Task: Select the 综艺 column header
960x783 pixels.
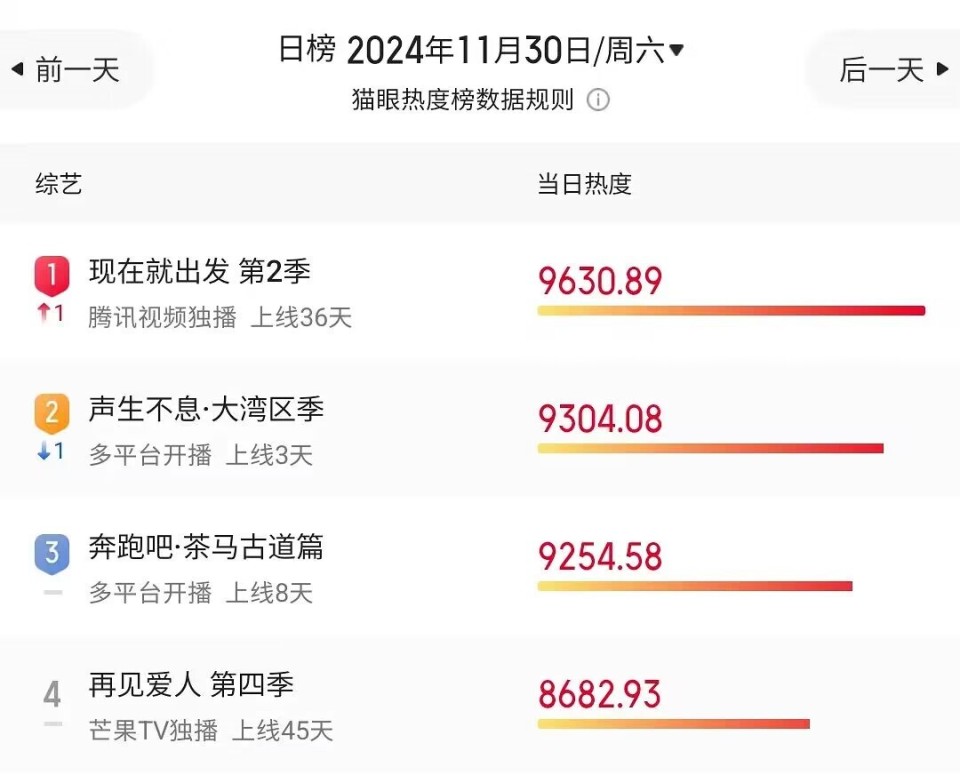Action: coord(57,183)
